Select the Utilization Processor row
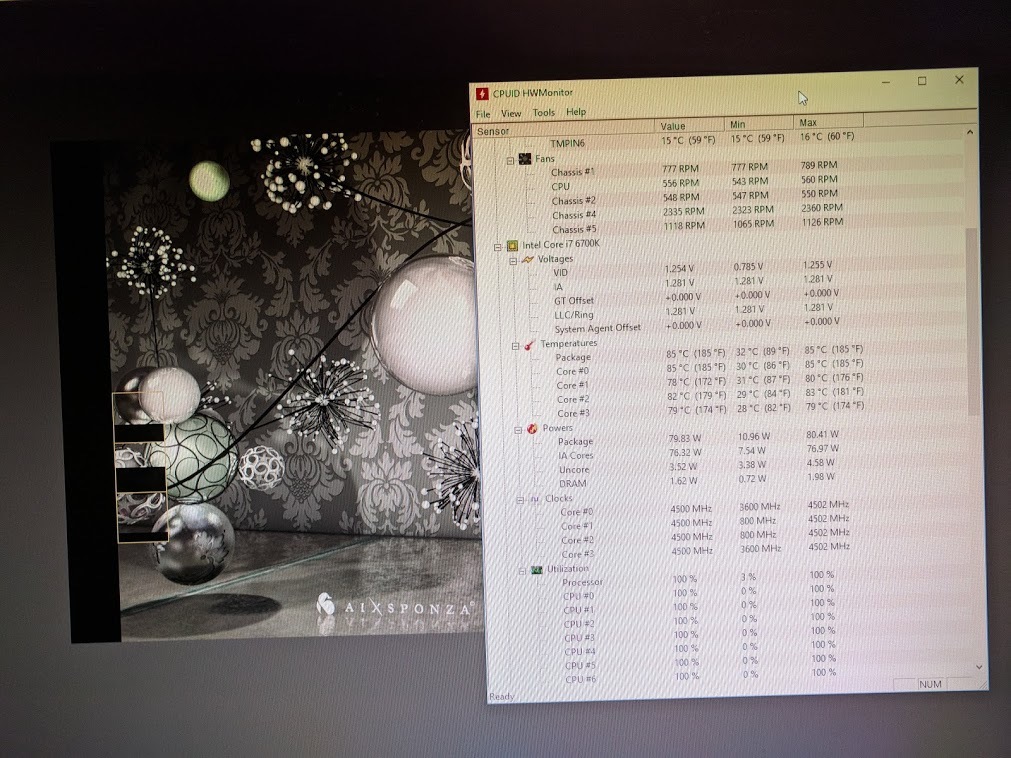 point(729,579)
